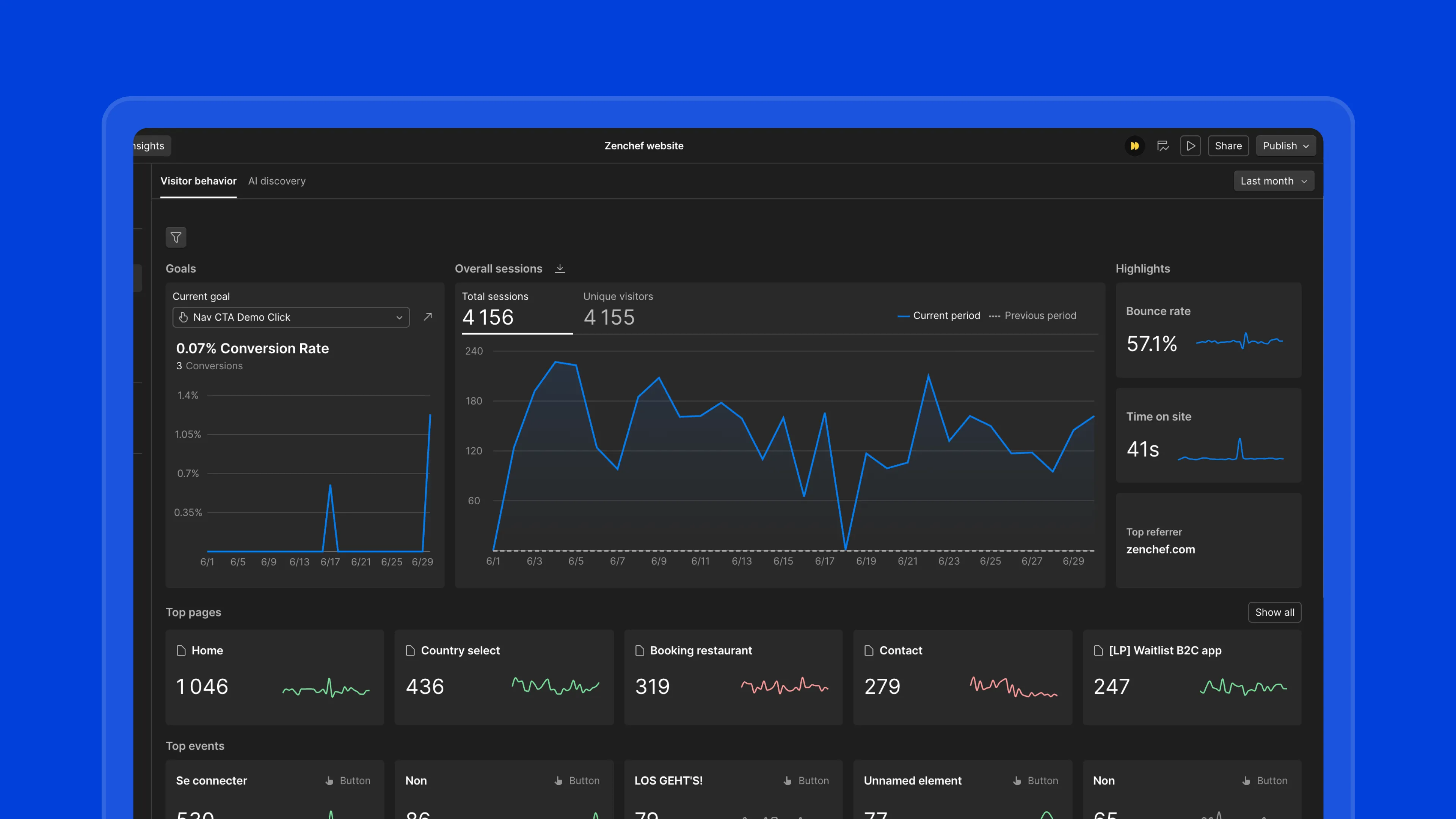Screen dimensions: 1456x819
Task: Click the Button pointer icon on Unnamed element
Action: [1017, 781]
